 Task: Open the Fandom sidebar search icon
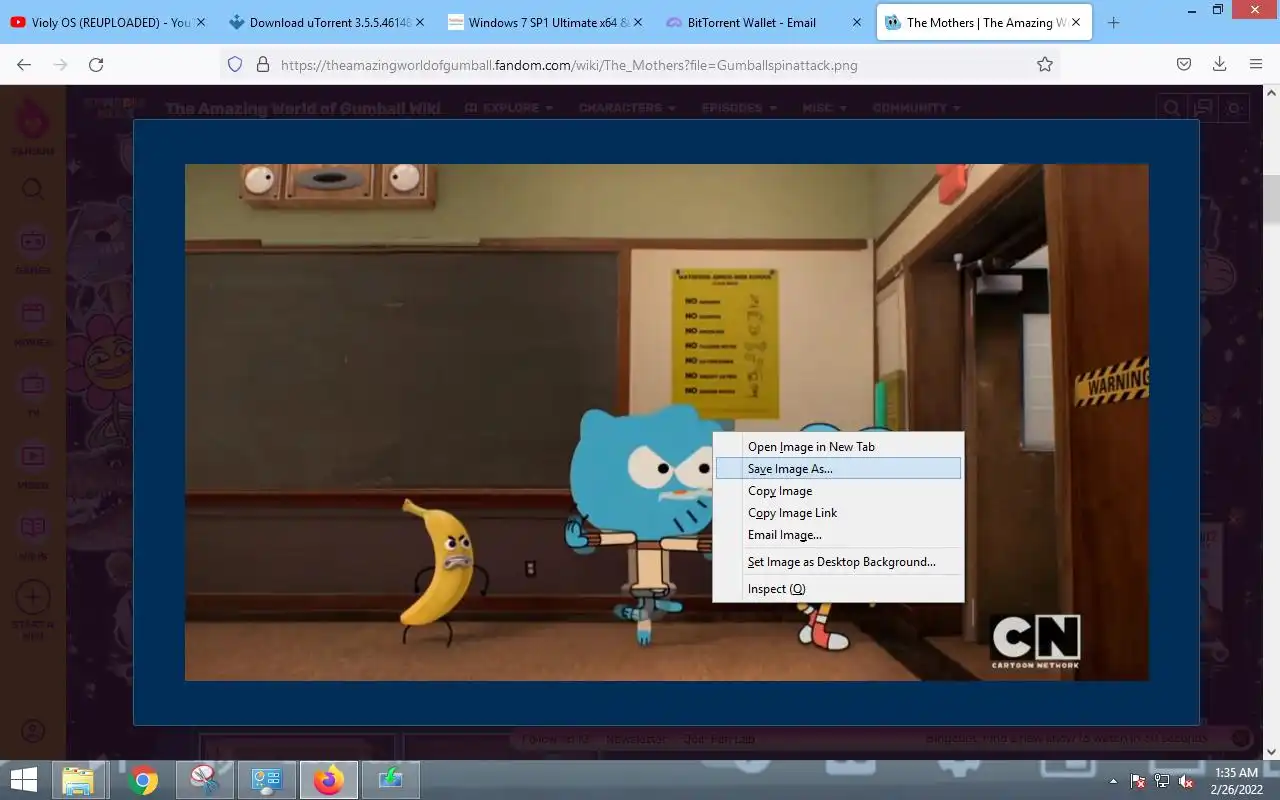coord(33,189)
